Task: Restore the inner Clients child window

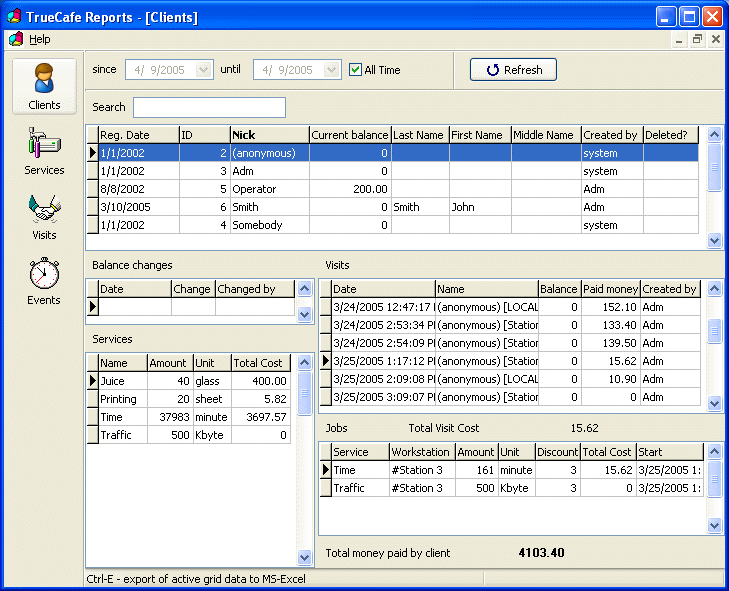Action: [x=697, y=40]
